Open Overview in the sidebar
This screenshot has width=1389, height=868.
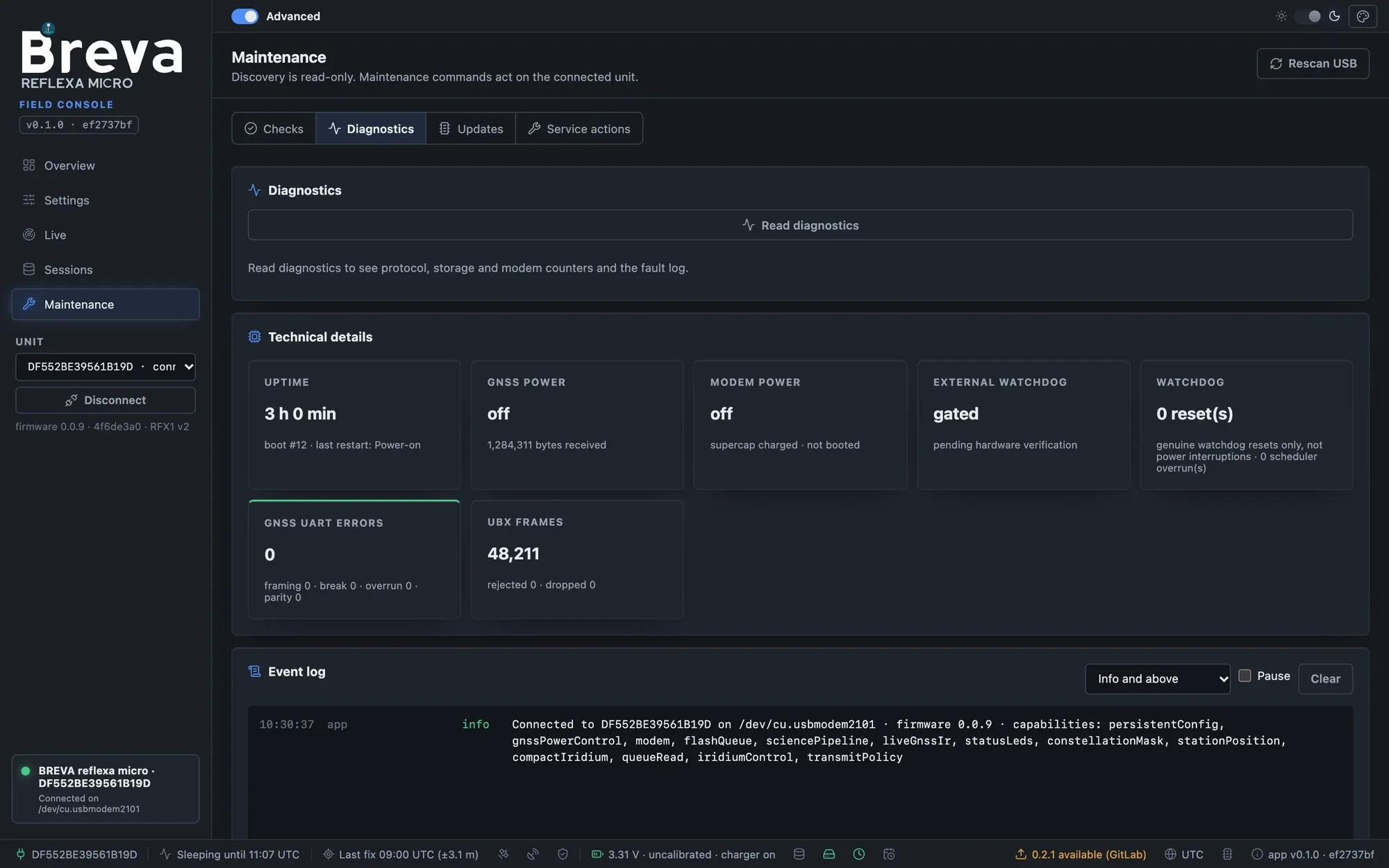pyautogui.click(x=106, y=165)
